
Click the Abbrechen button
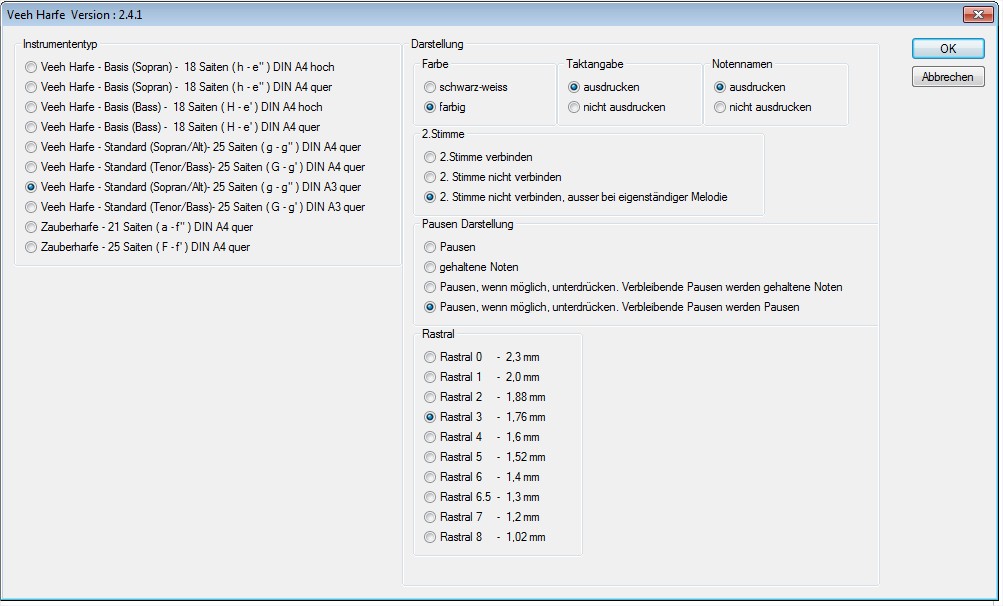click(947, 77)
